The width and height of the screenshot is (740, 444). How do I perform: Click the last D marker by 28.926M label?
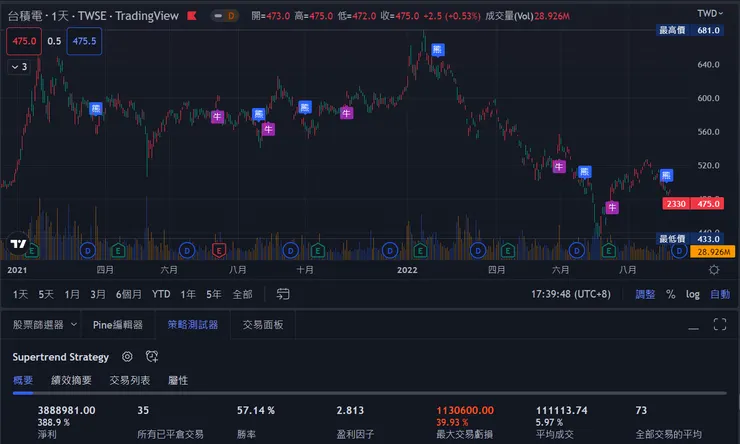679,251
